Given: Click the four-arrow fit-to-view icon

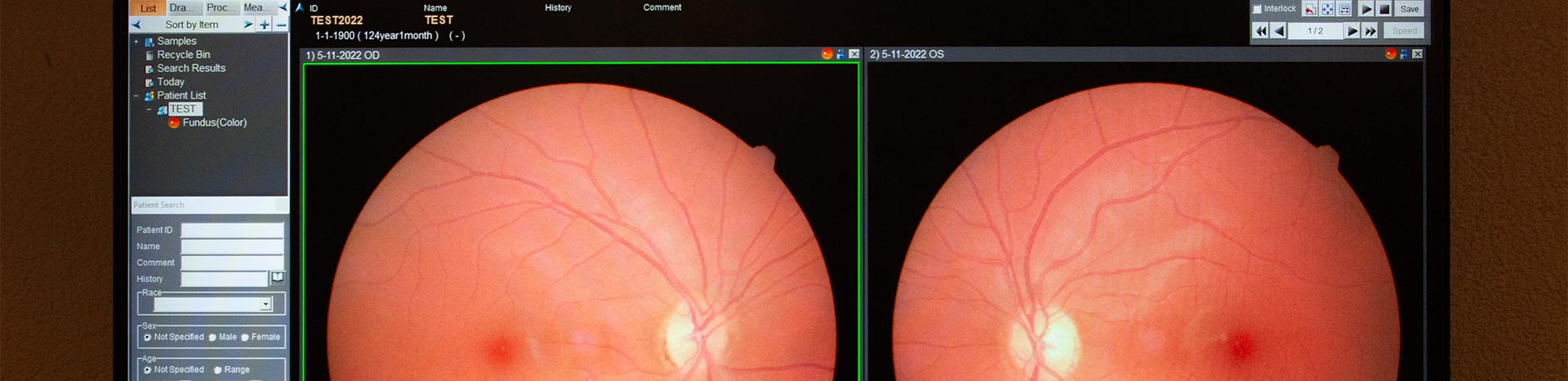Looking at the screenshot, I should click(x=1327, y=9).
